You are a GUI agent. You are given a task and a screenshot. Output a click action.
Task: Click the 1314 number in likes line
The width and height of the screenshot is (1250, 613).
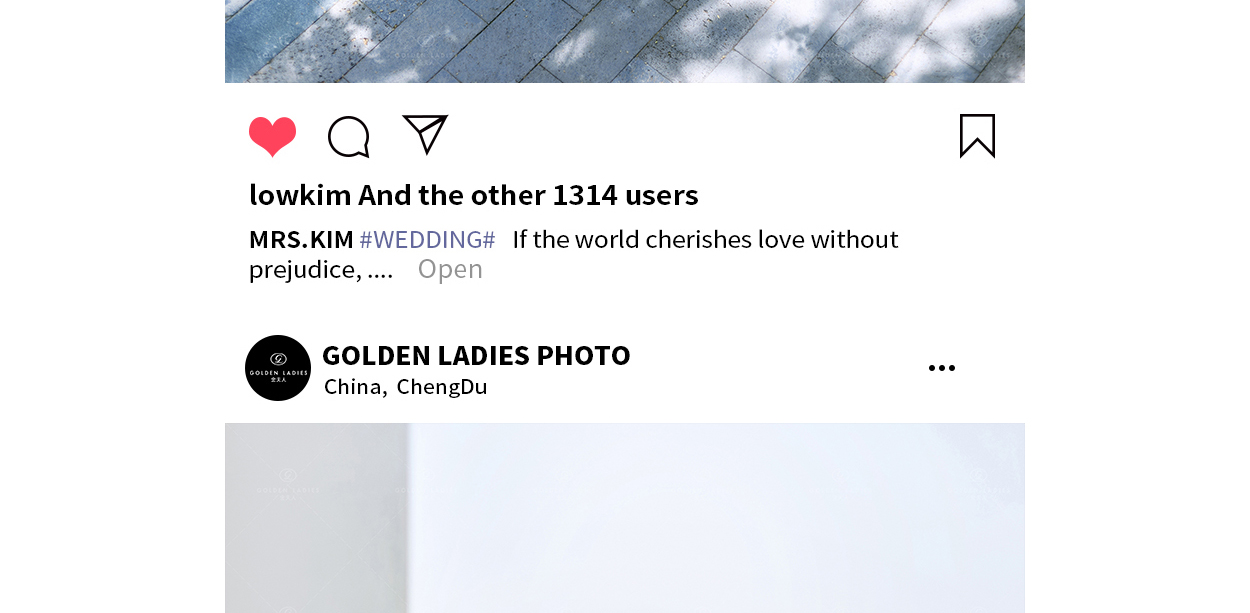coord(585,195)
